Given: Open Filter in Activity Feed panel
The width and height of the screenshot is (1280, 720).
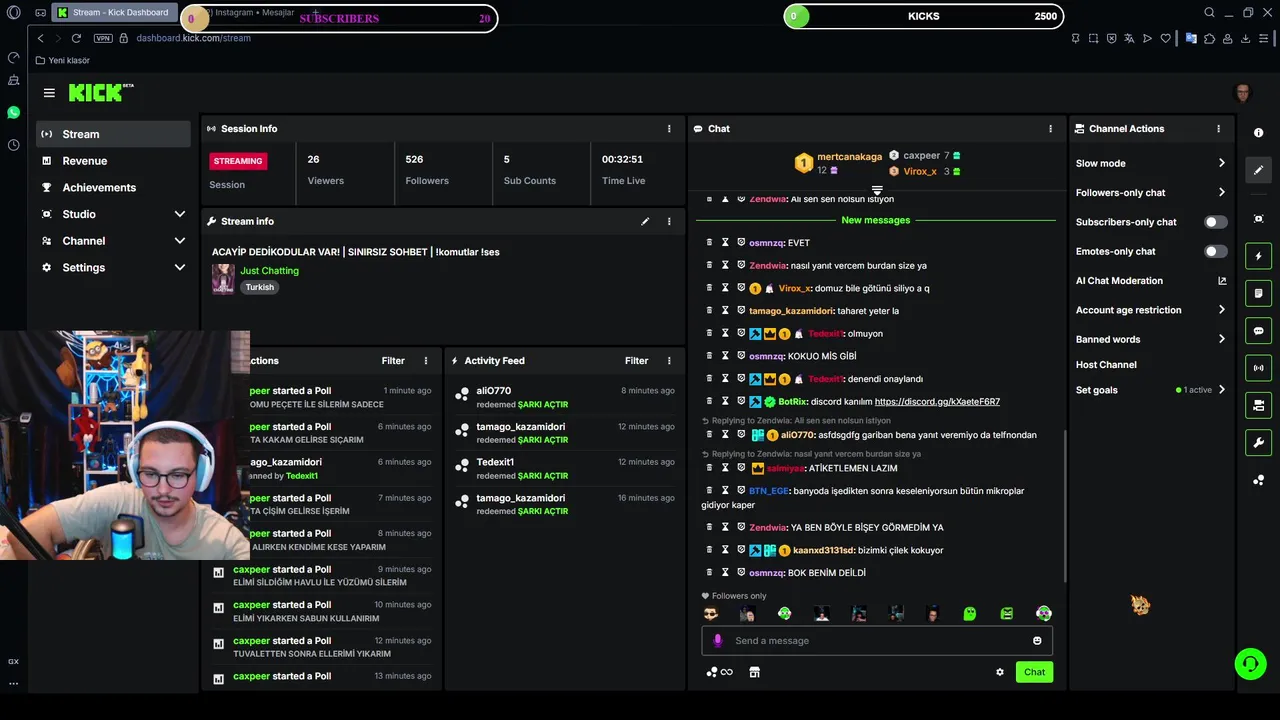Looking at the screenshot, I should tap(636, 361).
